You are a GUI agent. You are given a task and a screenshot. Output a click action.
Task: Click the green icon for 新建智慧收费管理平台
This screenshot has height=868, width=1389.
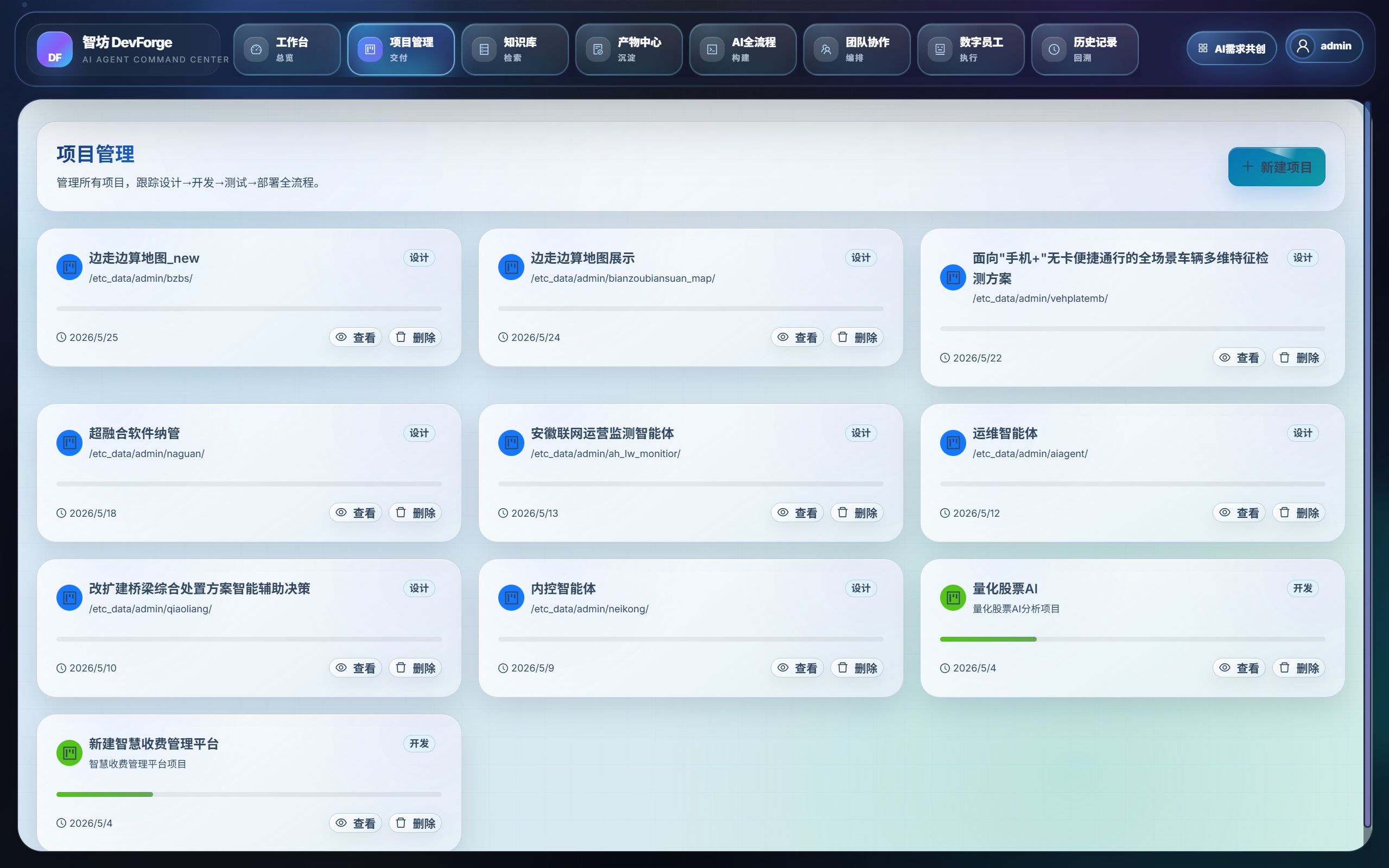pyautogui.click(x=69, y=752)
